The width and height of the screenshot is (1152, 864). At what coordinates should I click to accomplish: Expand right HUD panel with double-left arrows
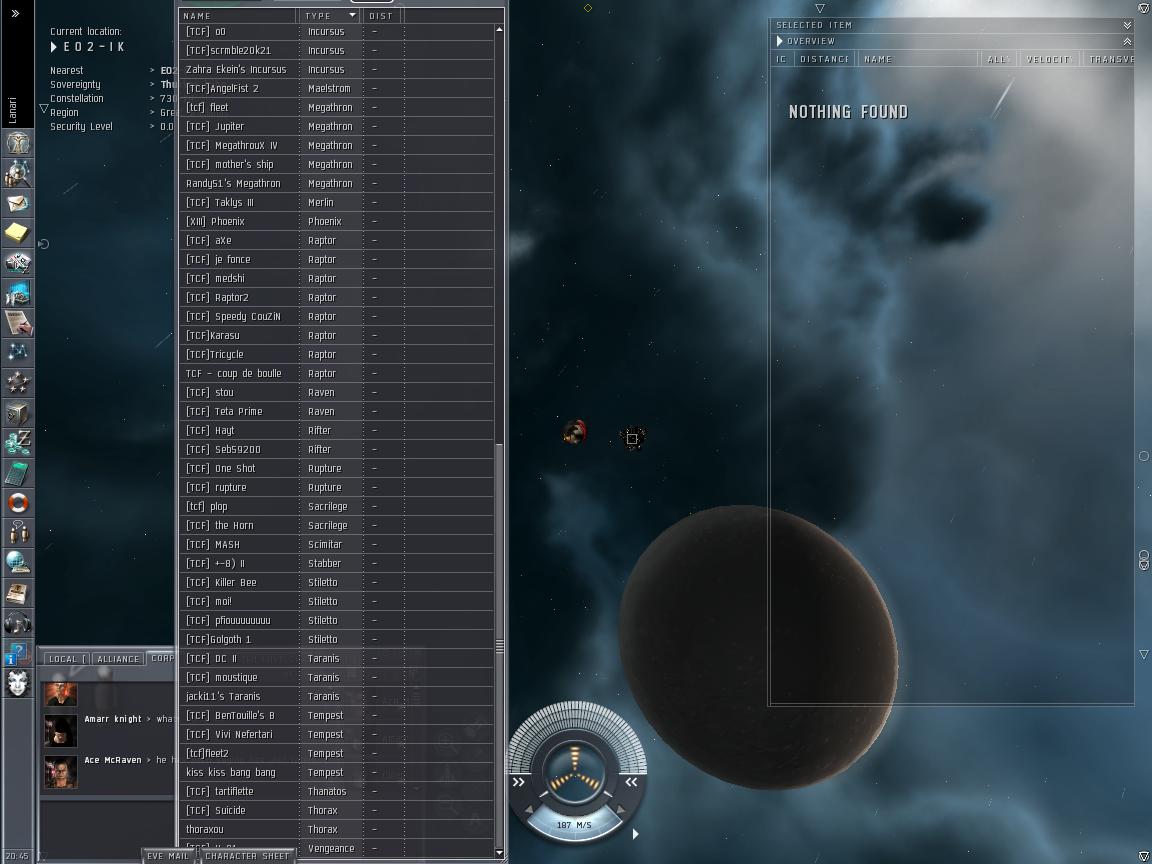[x=631, y=782]
